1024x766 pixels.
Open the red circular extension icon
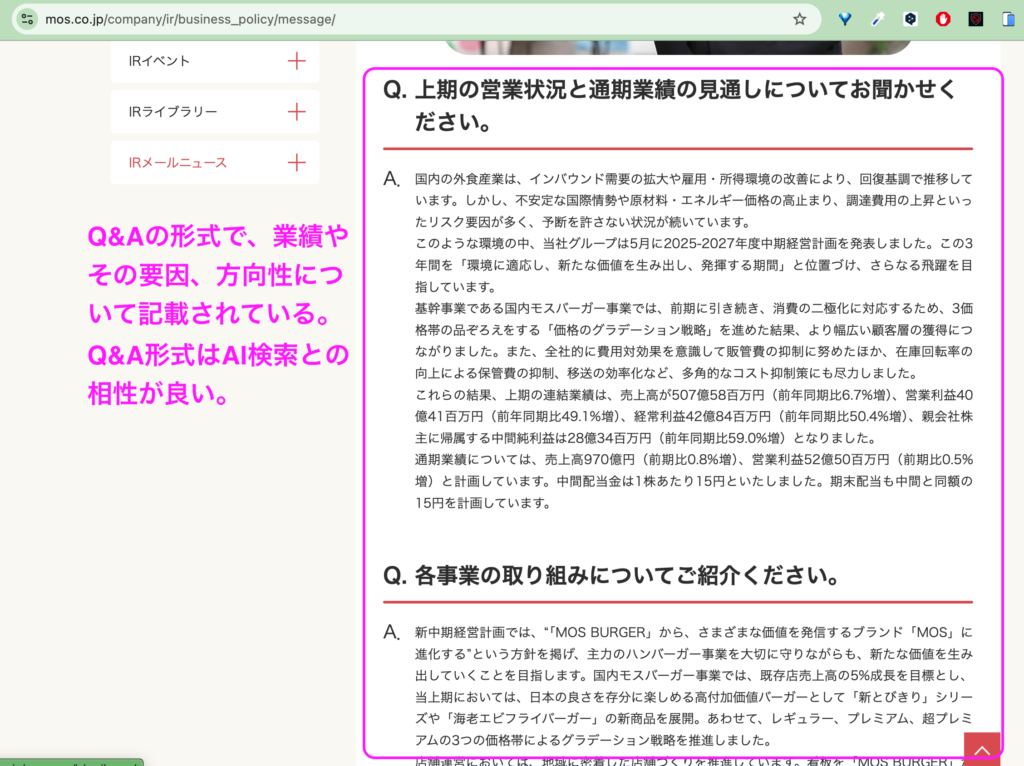point(942,19)
